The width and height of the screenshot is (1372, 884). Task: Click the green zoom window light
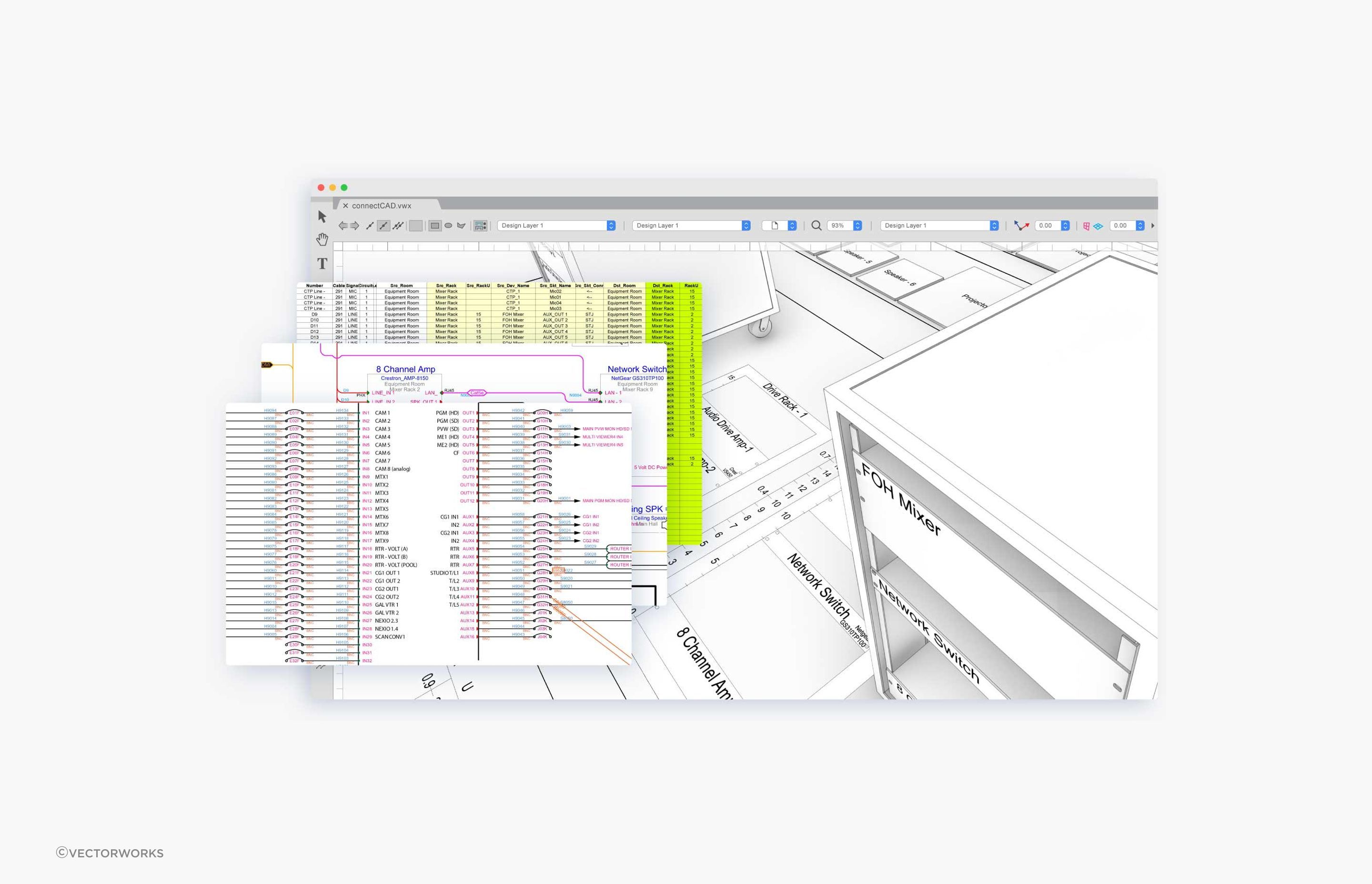point(344,188)
